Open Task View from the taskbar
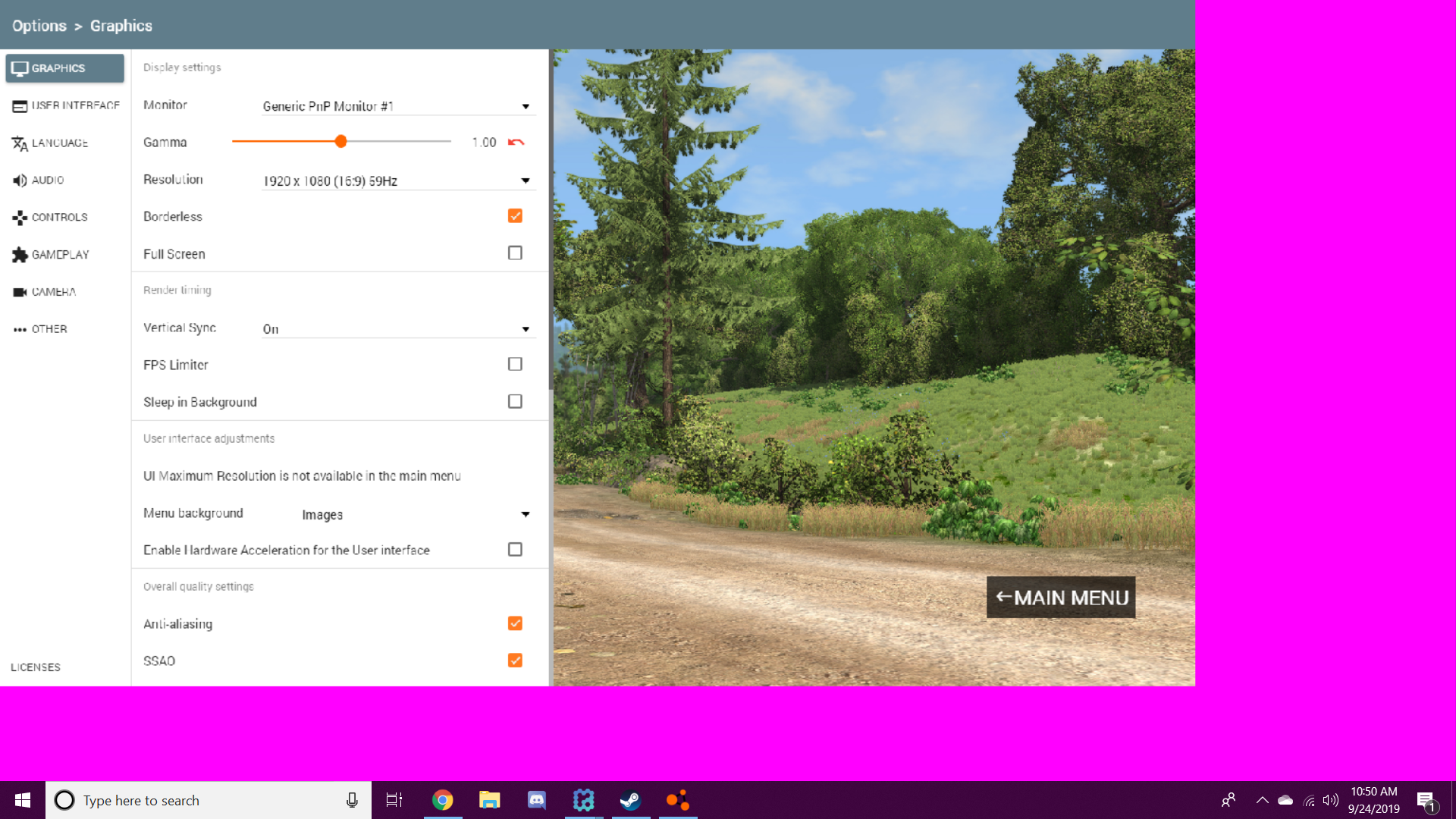1456x819 pixels. 394,800
